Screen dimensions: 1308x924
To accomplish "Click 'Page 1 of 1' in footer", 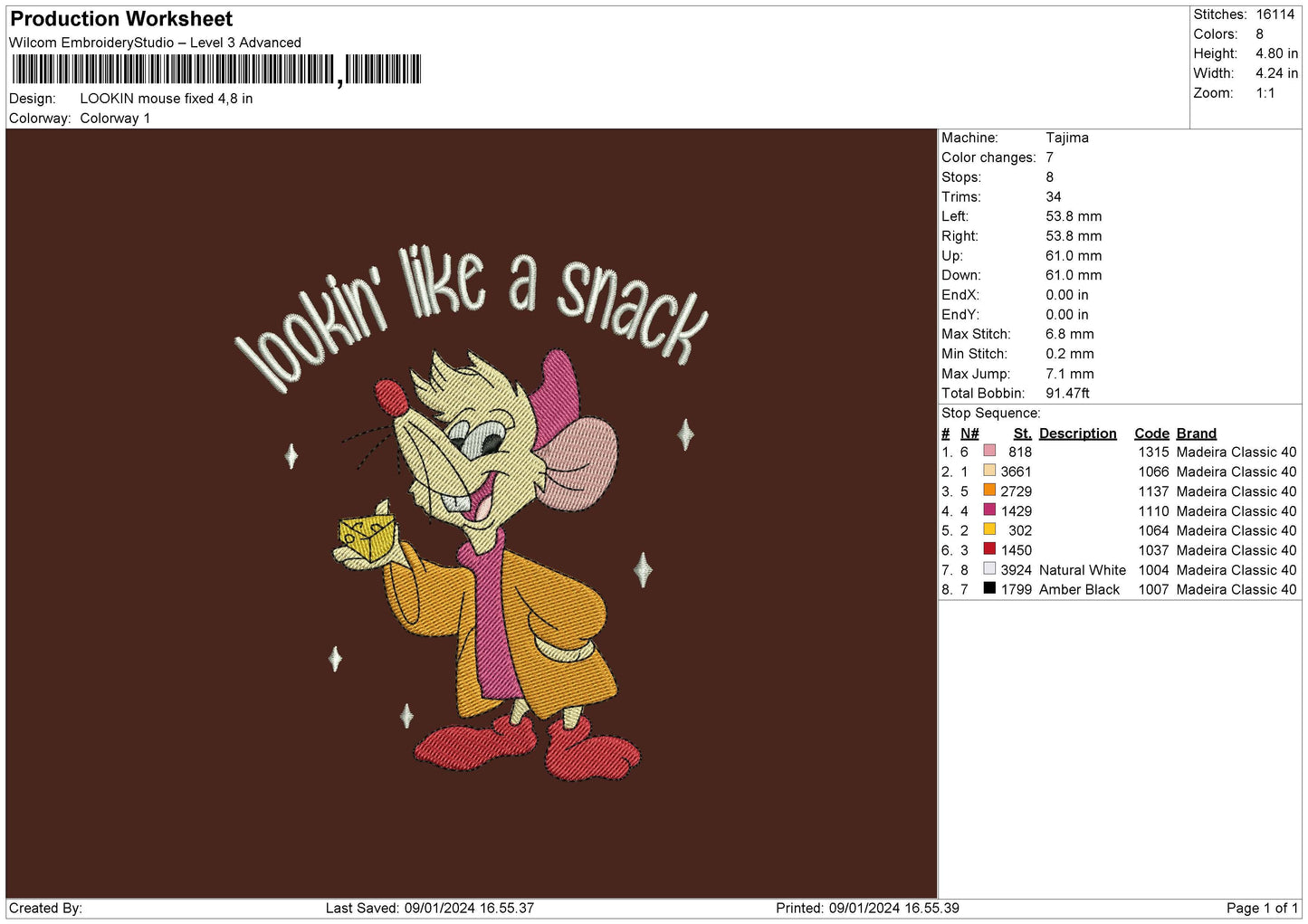I will click(1262, 908).
